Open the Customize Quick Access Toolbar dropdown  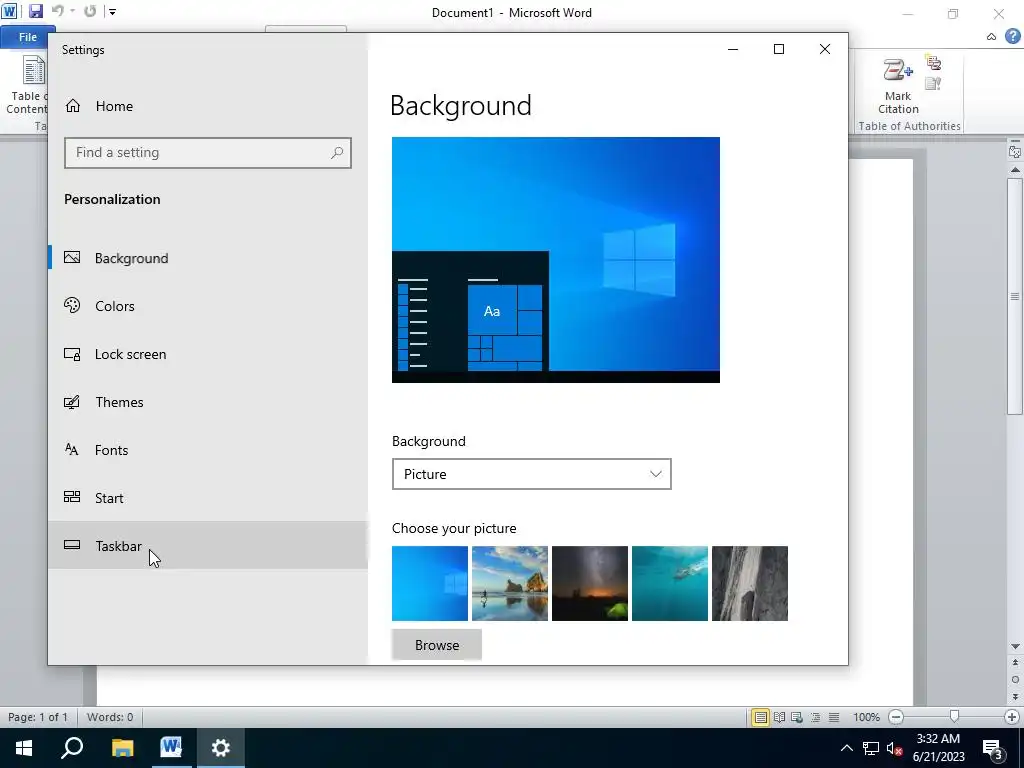[x=112, y=11]
